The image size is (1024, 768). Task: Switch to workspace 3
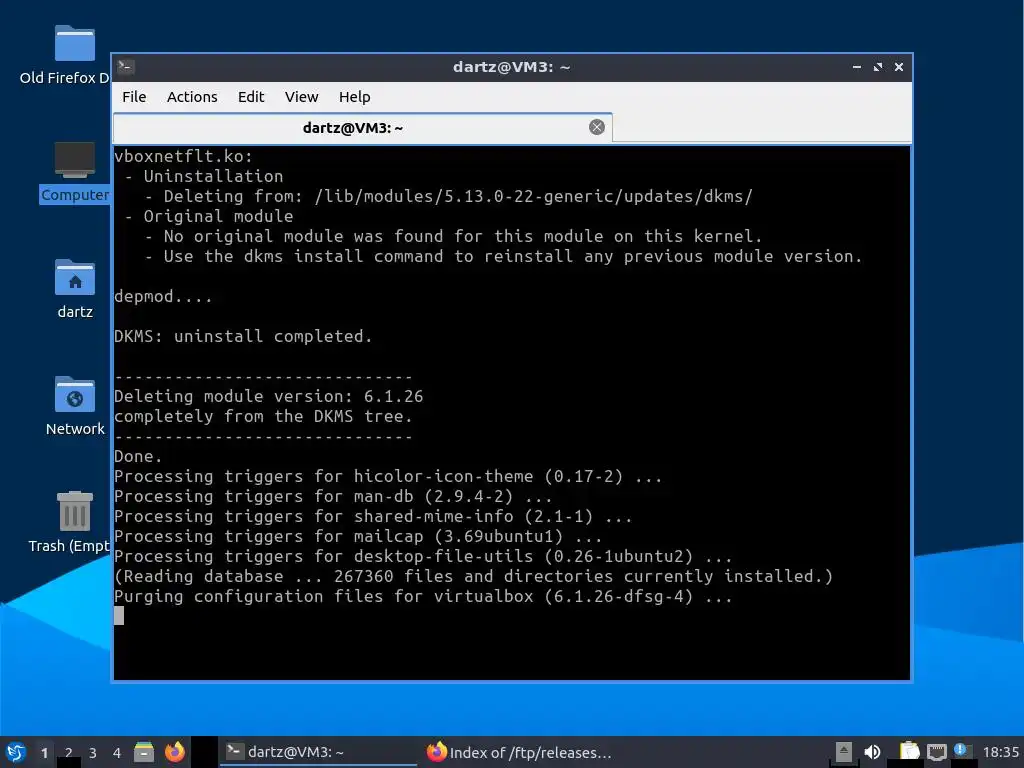point(93,753)
